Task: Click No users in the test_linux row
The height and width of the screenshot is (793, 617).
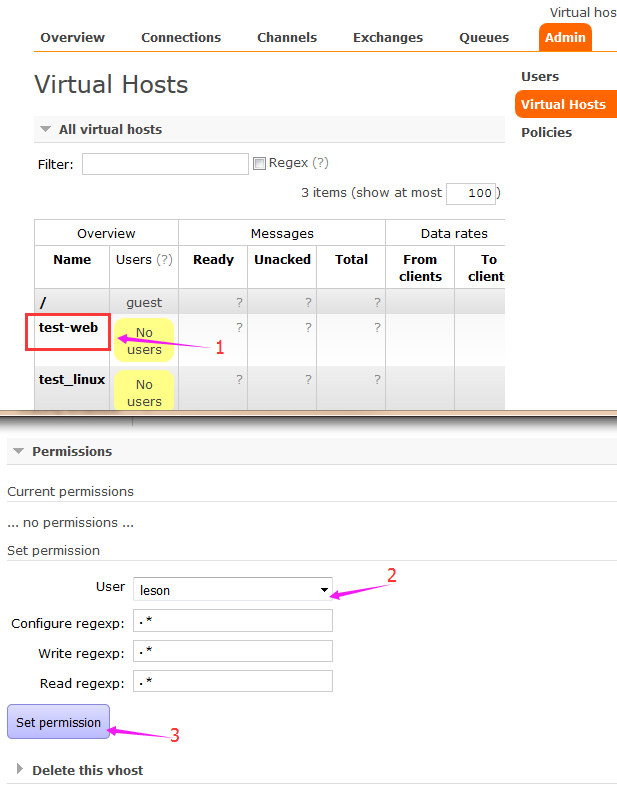Action: (x=144, y=390)
